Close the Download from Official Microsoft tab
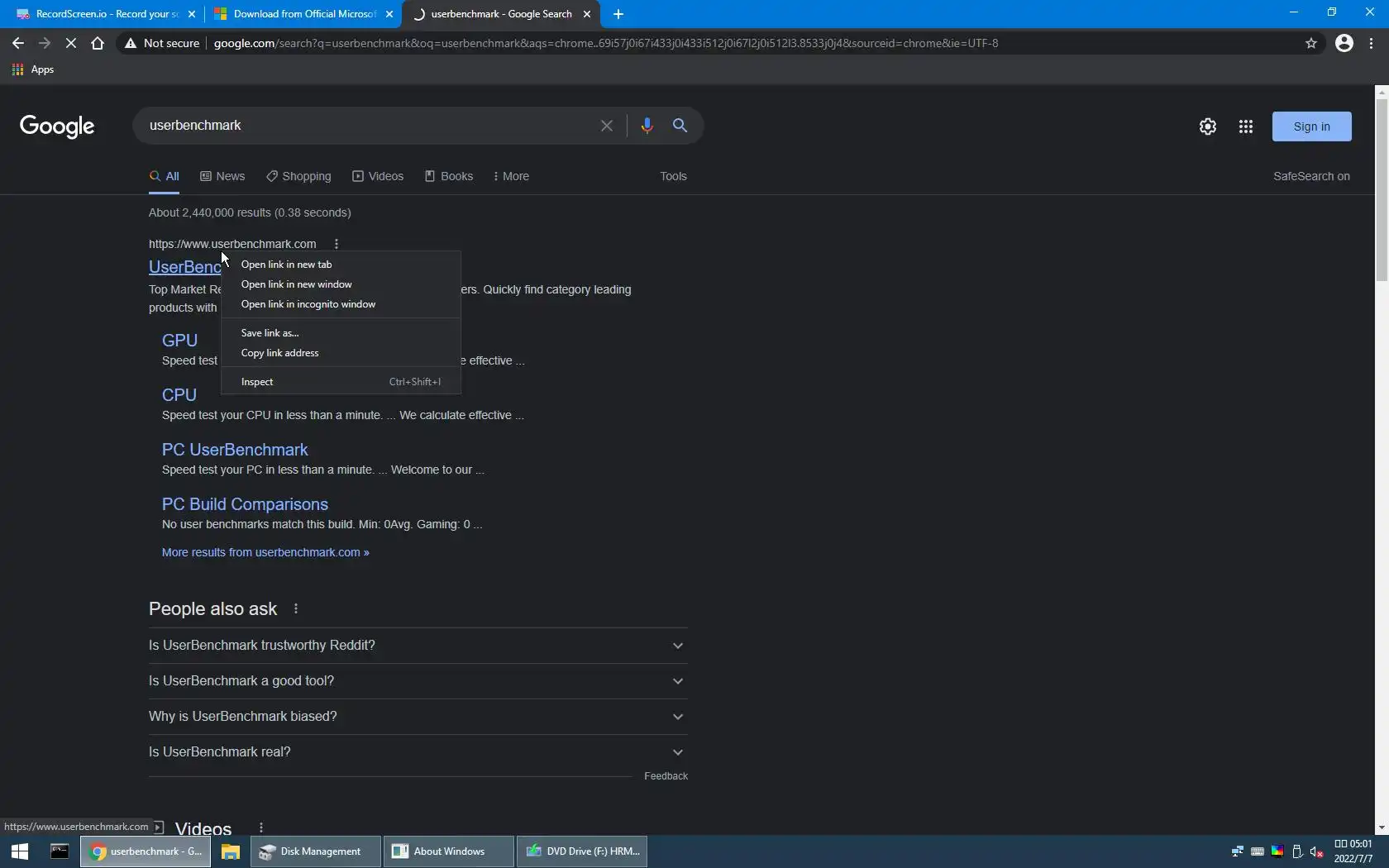The image size is (1389, 868). pos(389,14)
